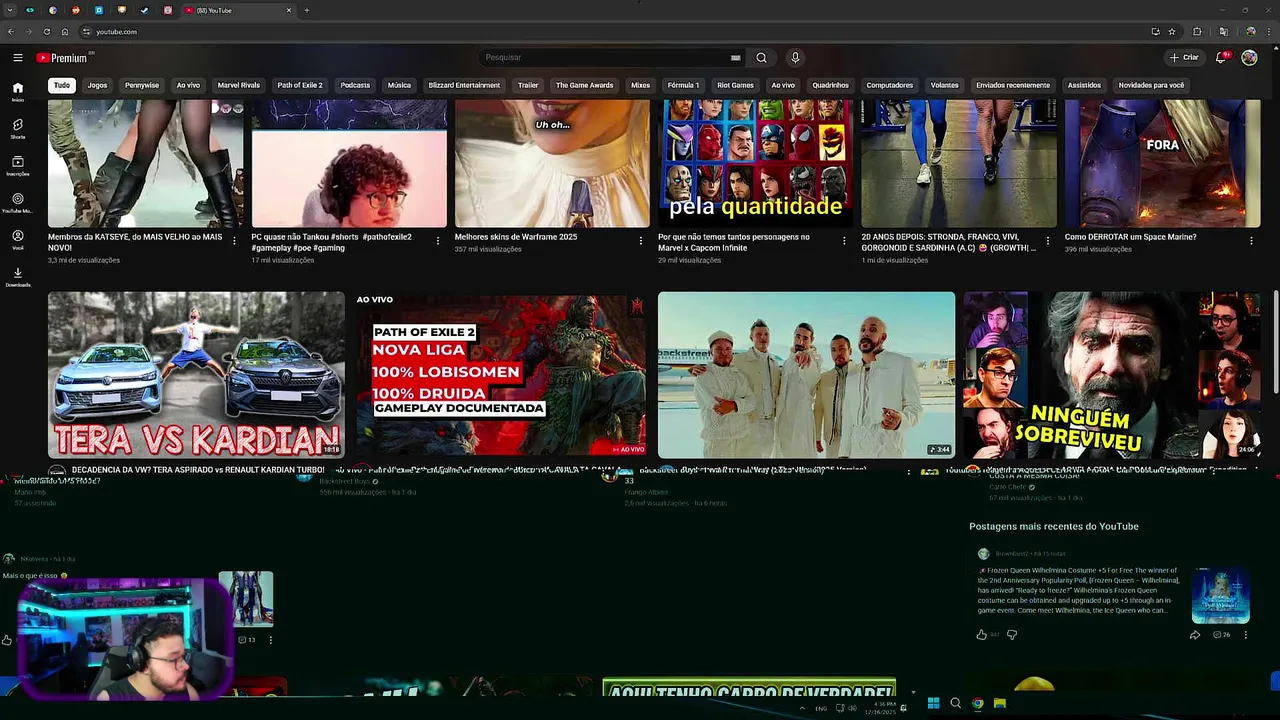Share the Frozen Queen Wilhelmina post
Viewport: 1280px width, 720px height.
(1195, 635)
